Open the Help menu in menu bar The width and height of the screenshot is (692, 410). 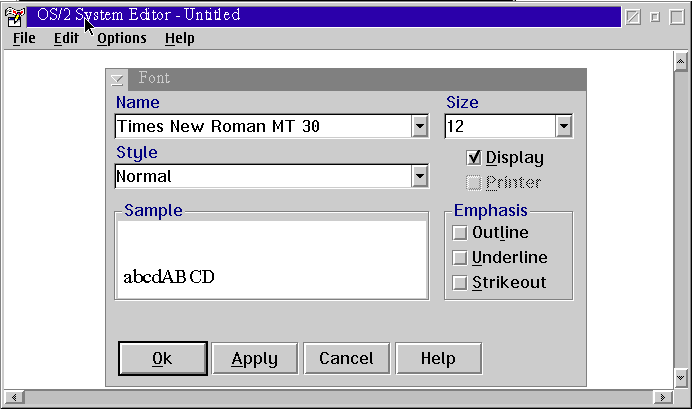tap(180, 38)
